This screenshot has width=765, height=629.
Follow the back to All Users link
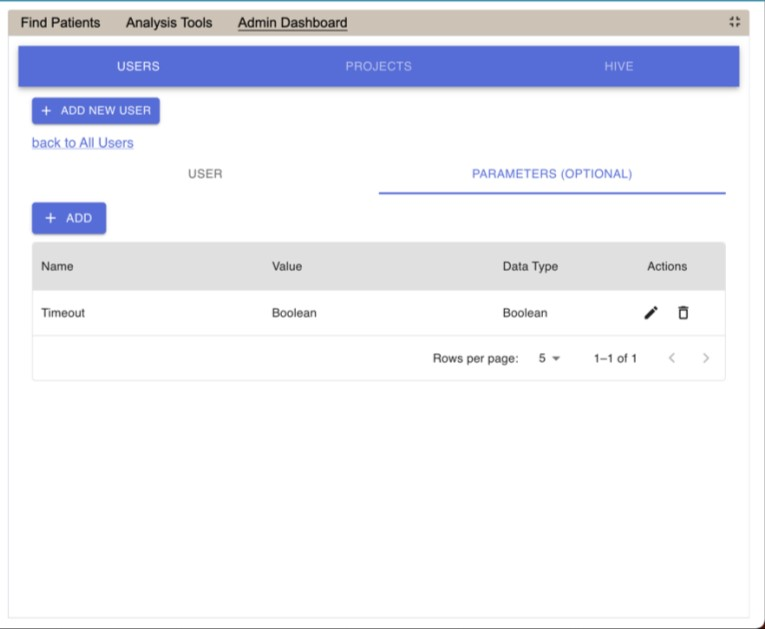click(x=82, y=143)
